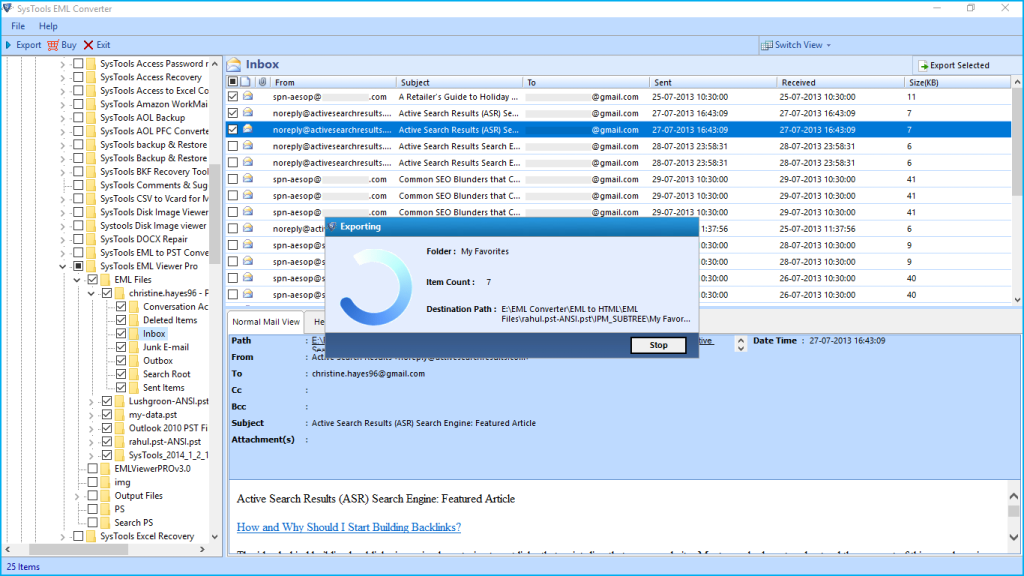Click the Buy cart icon
This screenshot has height=576, width=1024.
coord(53,45)
